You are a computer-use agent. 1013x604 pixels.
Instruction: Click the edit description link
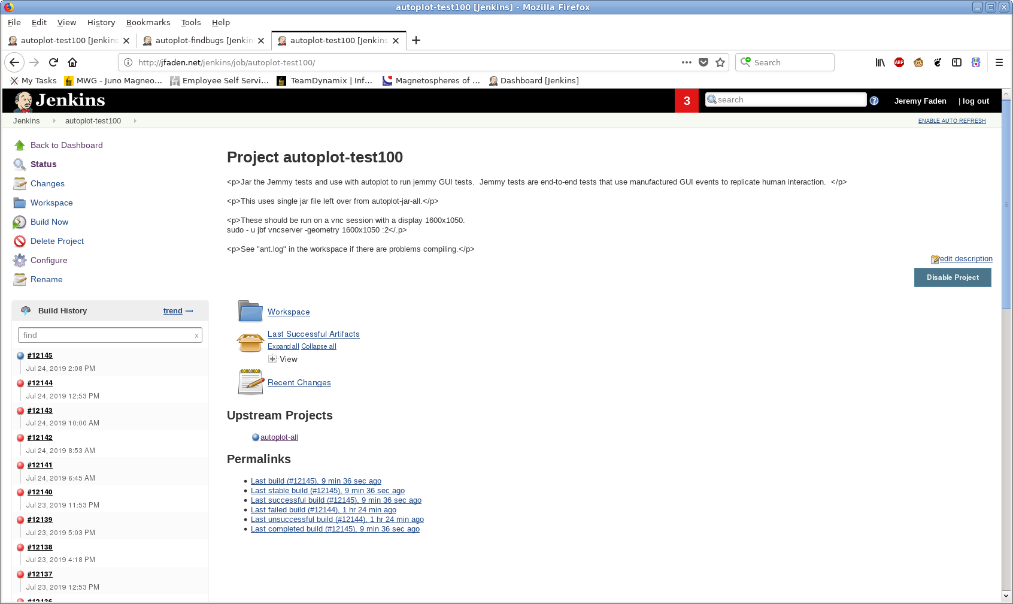tap(966, 258)
